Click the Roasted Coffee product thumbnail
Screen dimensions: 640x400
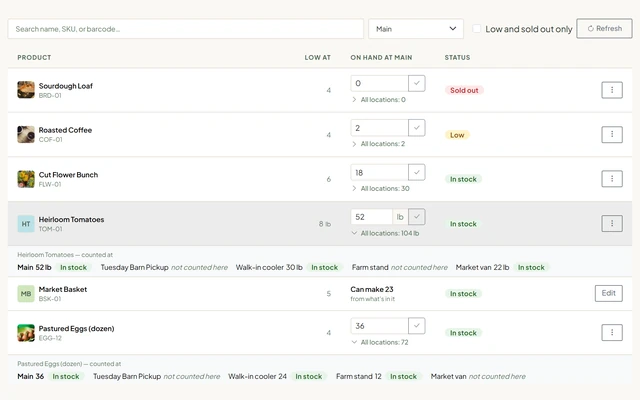coord(26,134)
